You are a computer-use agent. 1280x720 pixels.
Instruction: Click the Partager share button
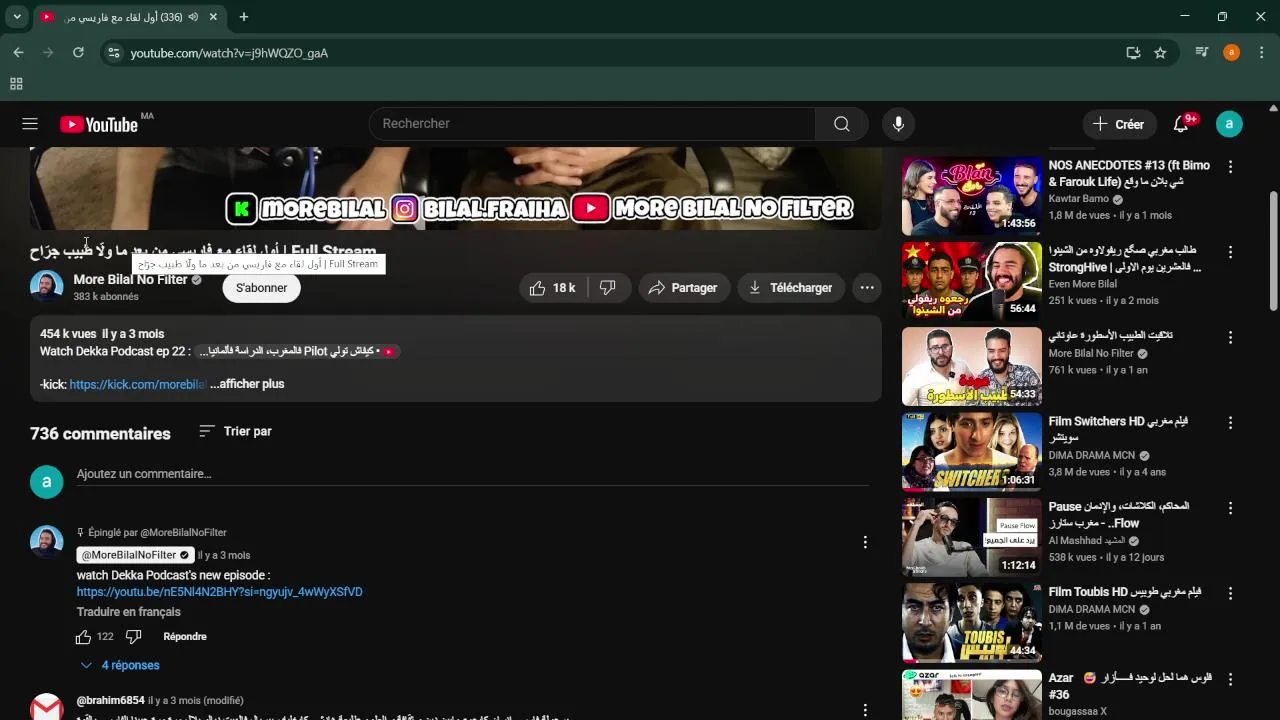pyautogui.click(x=683, y=288)
